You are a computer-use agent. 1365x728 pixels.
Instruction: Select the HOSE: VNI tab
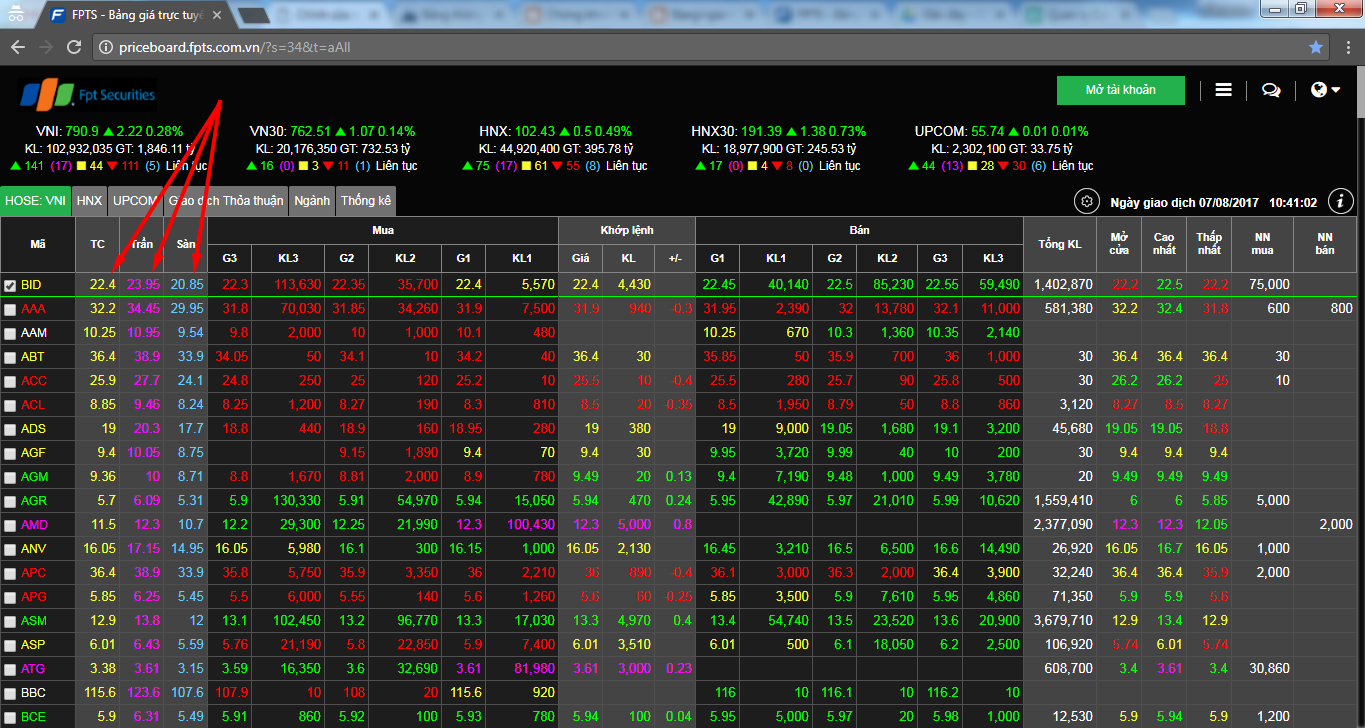tap(36, 201)
